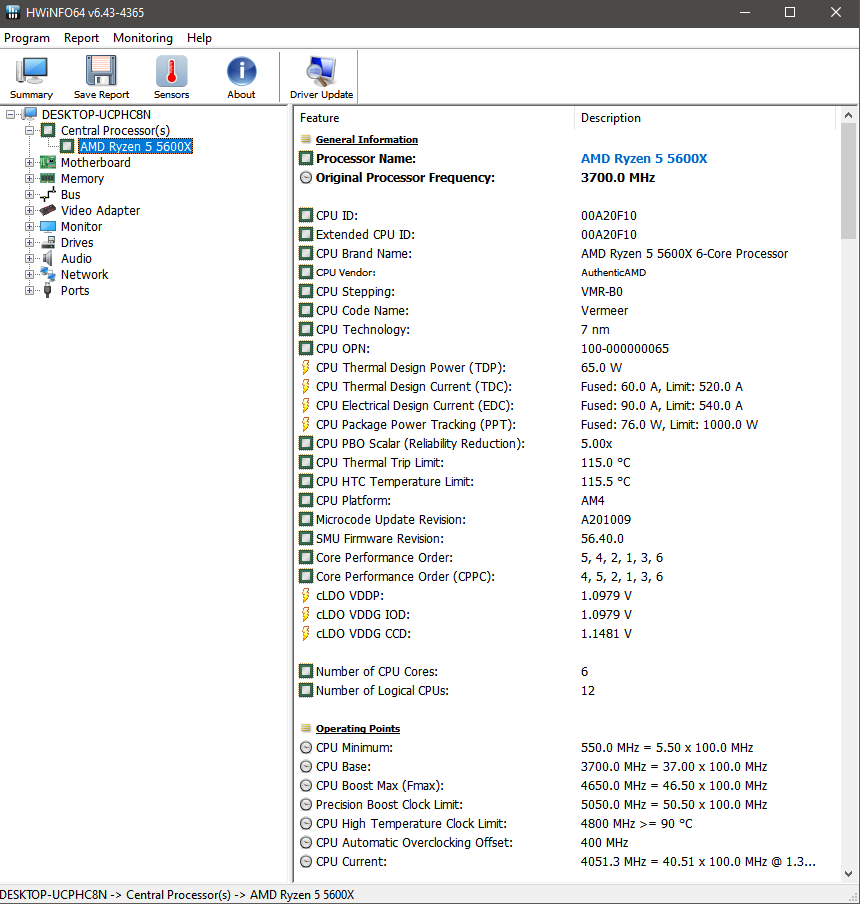860x904 pixels.
Task: Click the Drives icon in tree
Action: tap(49, 243)
